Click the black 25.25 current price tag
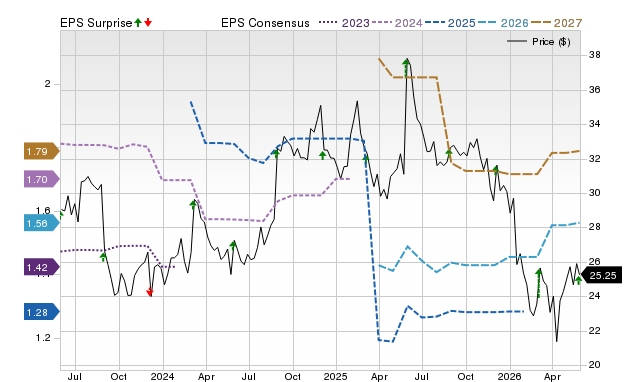 (x=601, y=275)
